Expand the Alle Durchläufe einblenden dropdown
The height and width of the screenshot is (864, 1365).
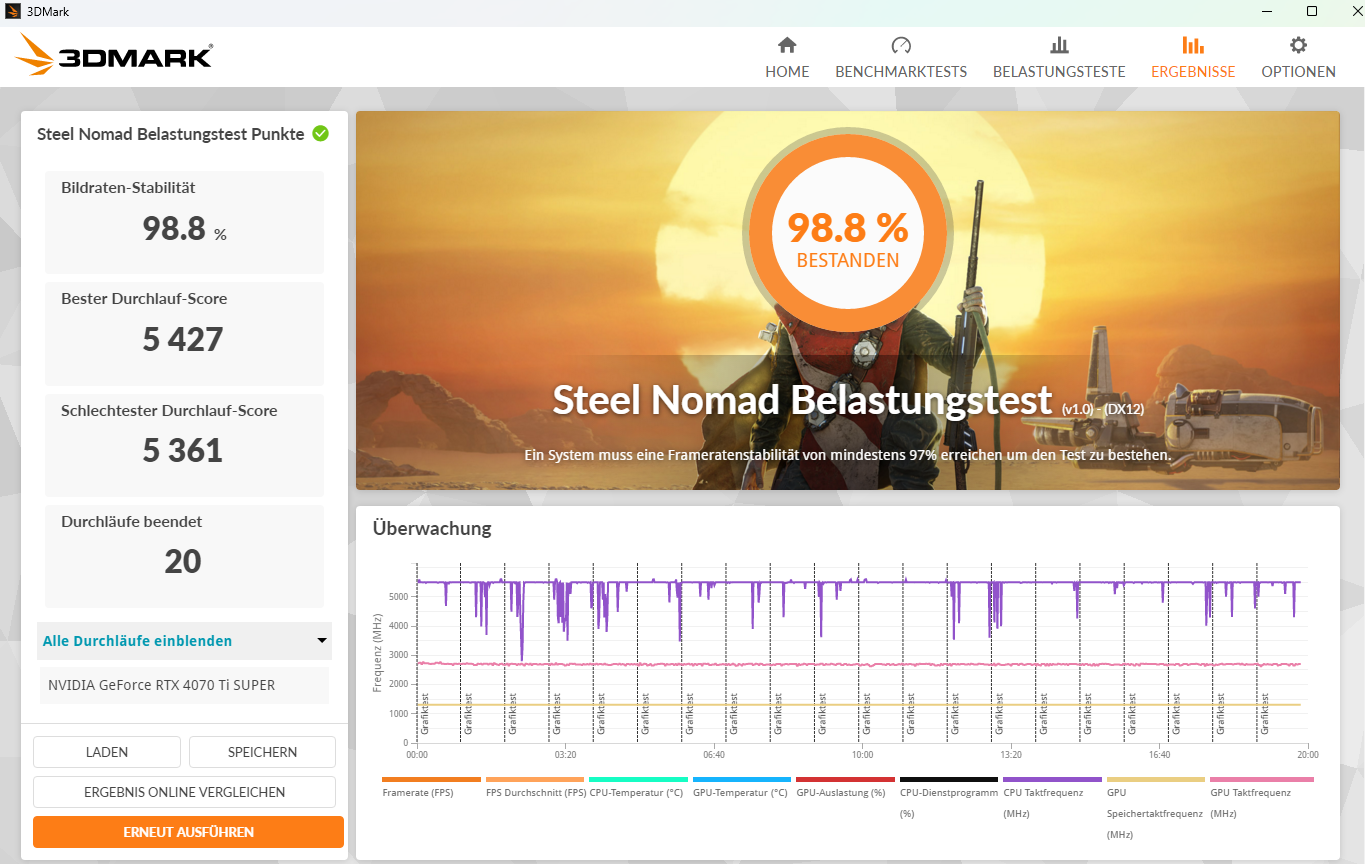(x=184, y=641)
